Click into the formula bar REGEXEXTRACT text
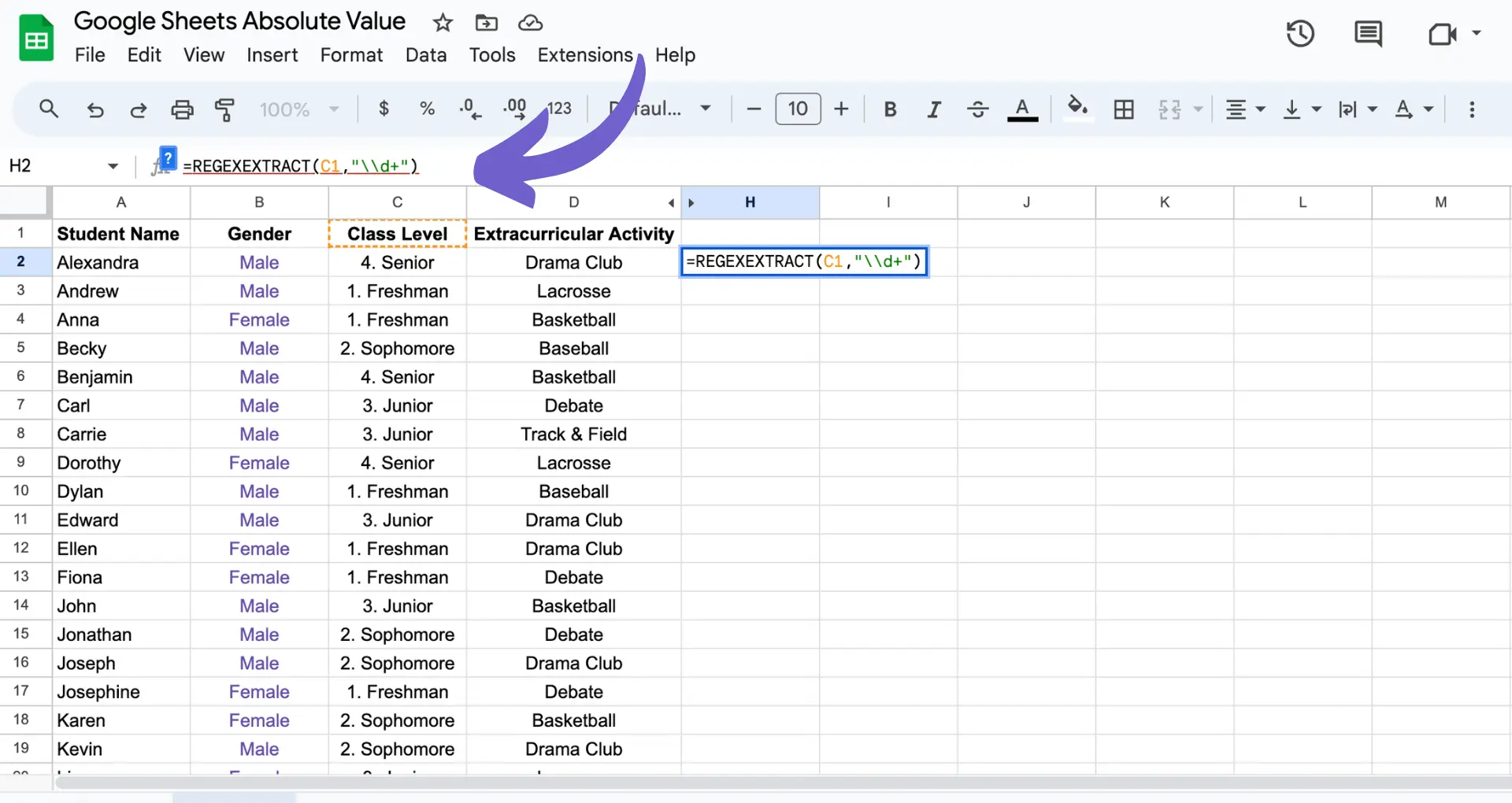This screenshot has width=1512, height=803. point(301,166)
